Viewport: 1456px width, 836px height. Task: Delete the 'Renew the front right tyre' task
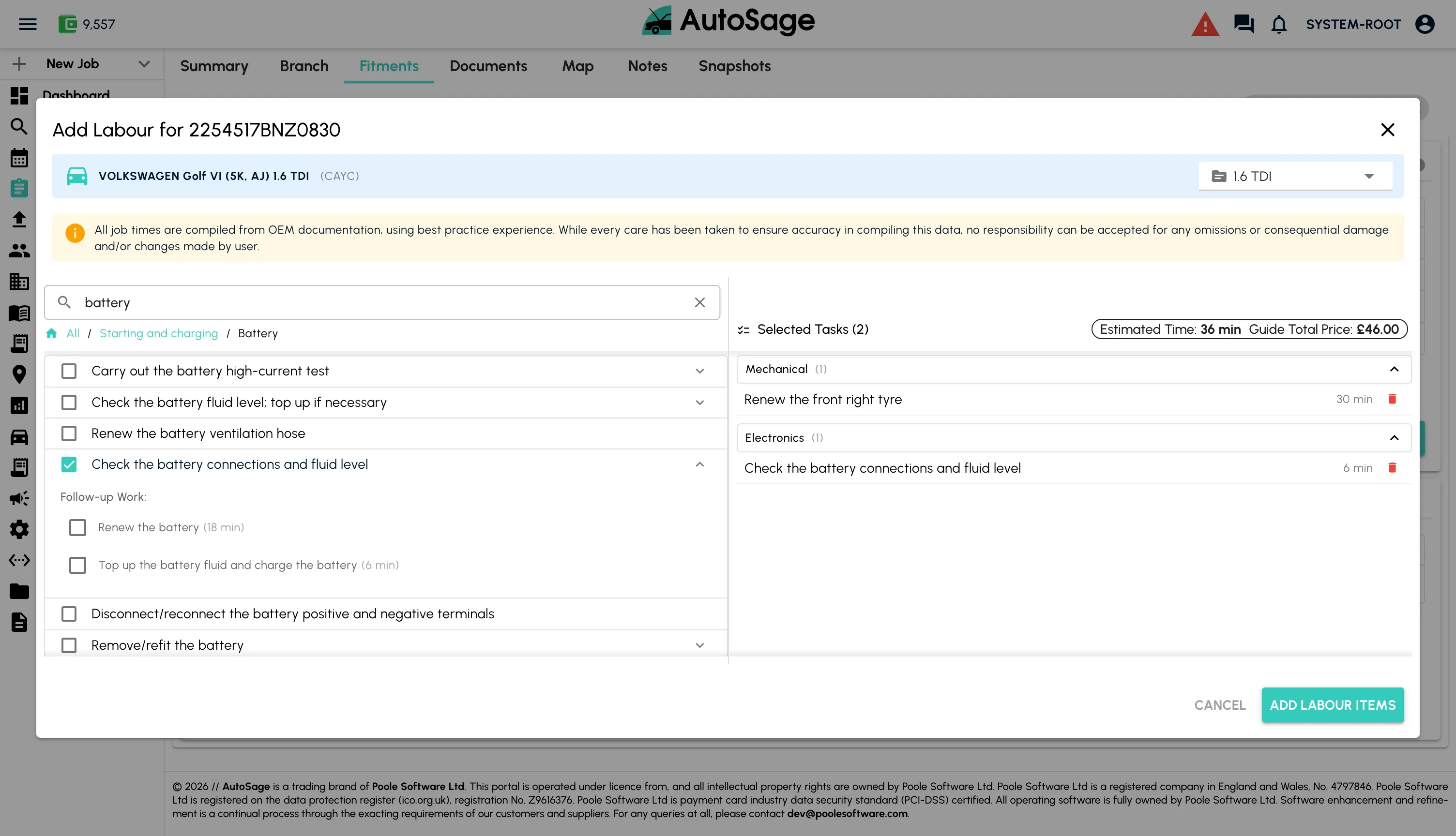[x=1392, y=399]
